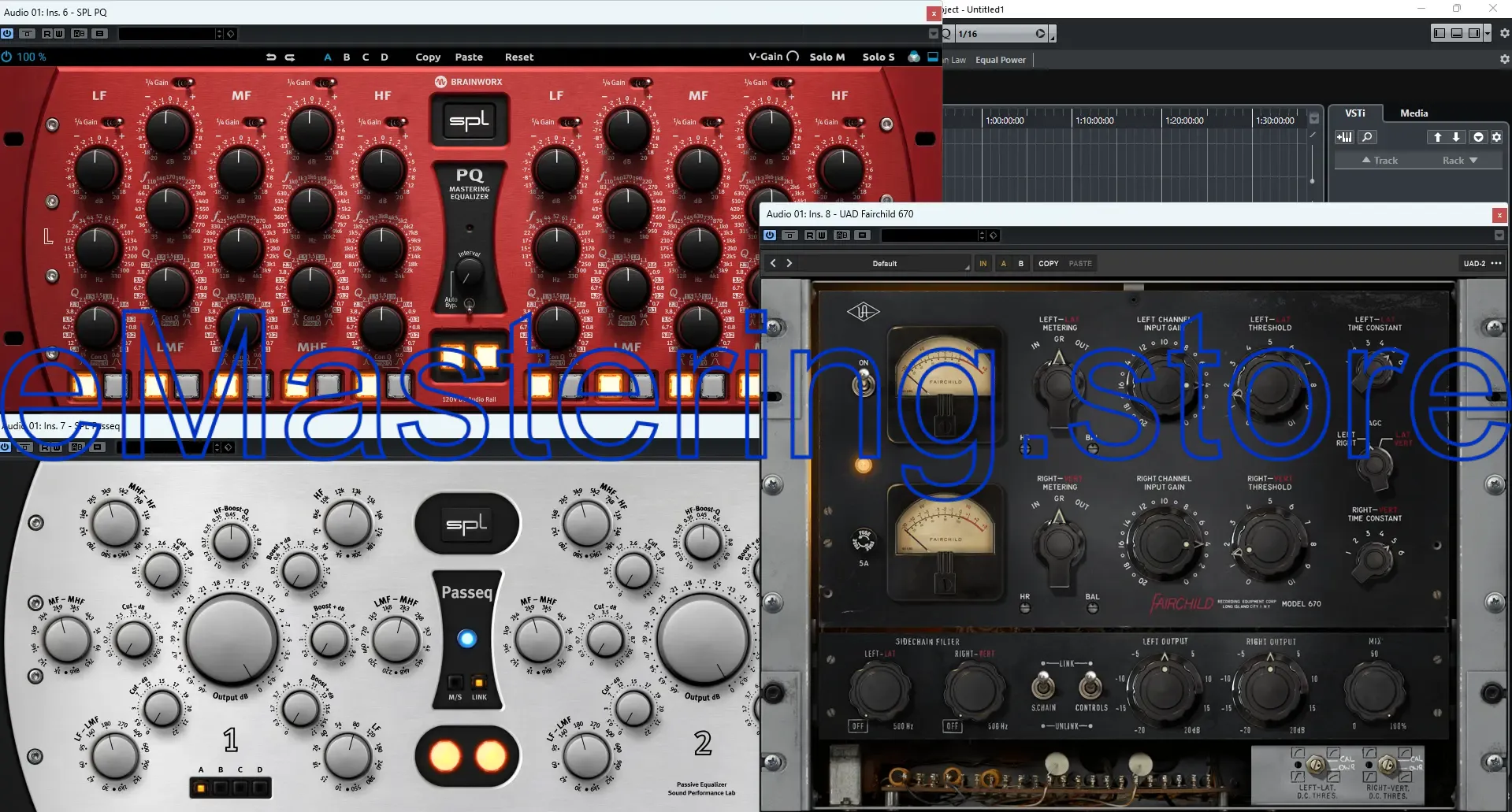Select setting B in SPL PQ toolbar
This screenshot has height=812, width=1512.
pos(347,57)
